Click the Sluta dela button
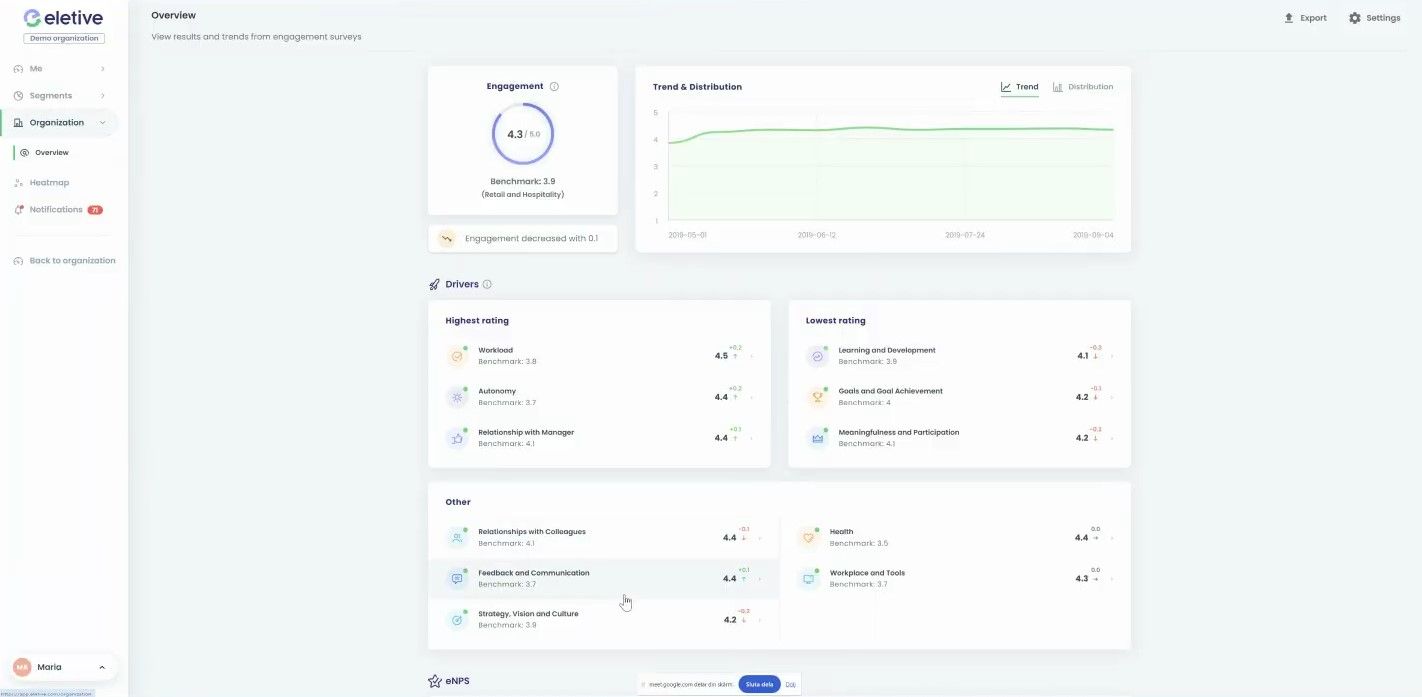 pos(760,684)
